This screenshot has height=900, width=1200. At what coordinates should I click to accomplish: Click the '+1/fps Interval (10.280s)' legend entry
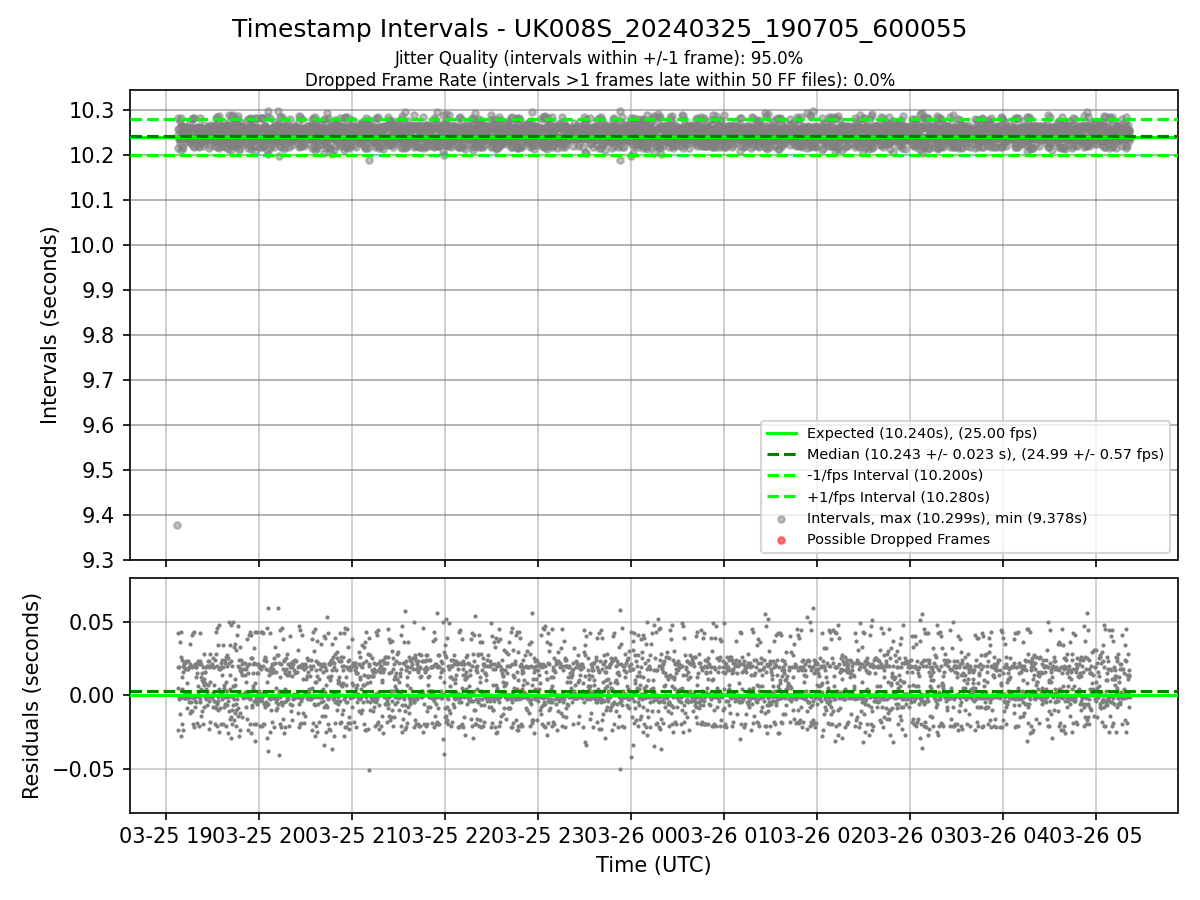pos(898,496)
